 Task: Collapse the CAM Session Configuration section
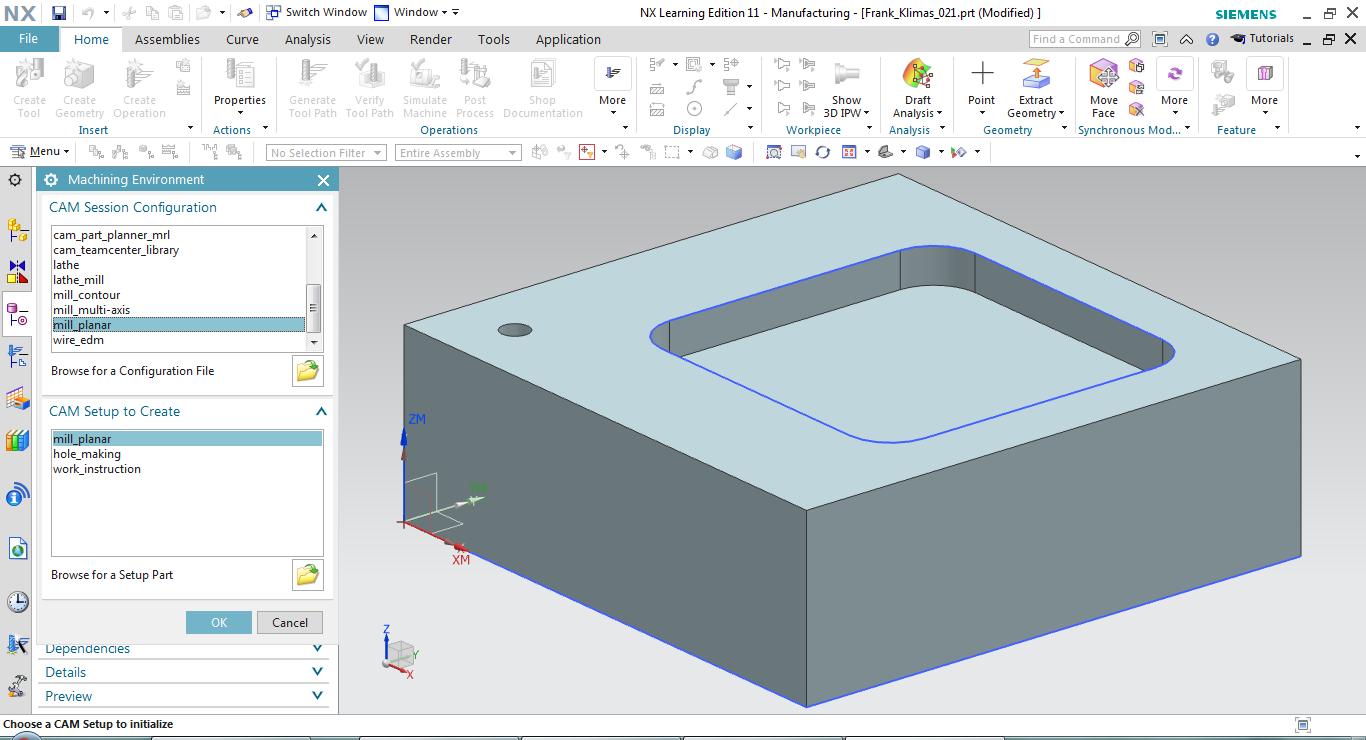tap(321, 208)
